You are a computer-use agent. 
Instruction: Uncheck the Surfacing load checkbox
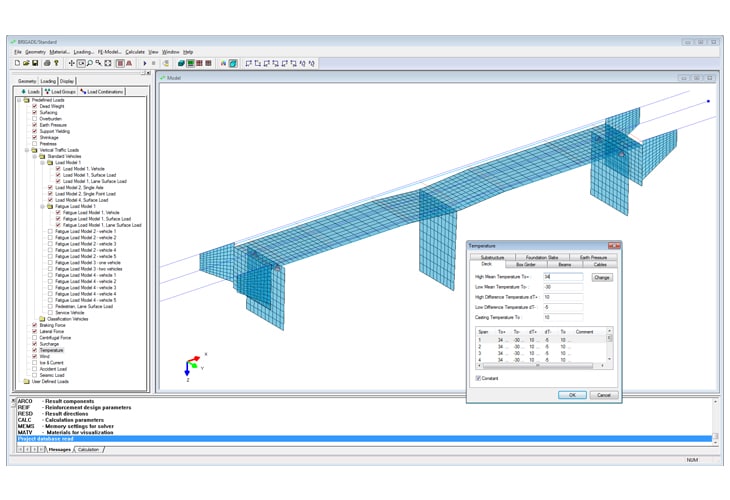tap(34, 112)
